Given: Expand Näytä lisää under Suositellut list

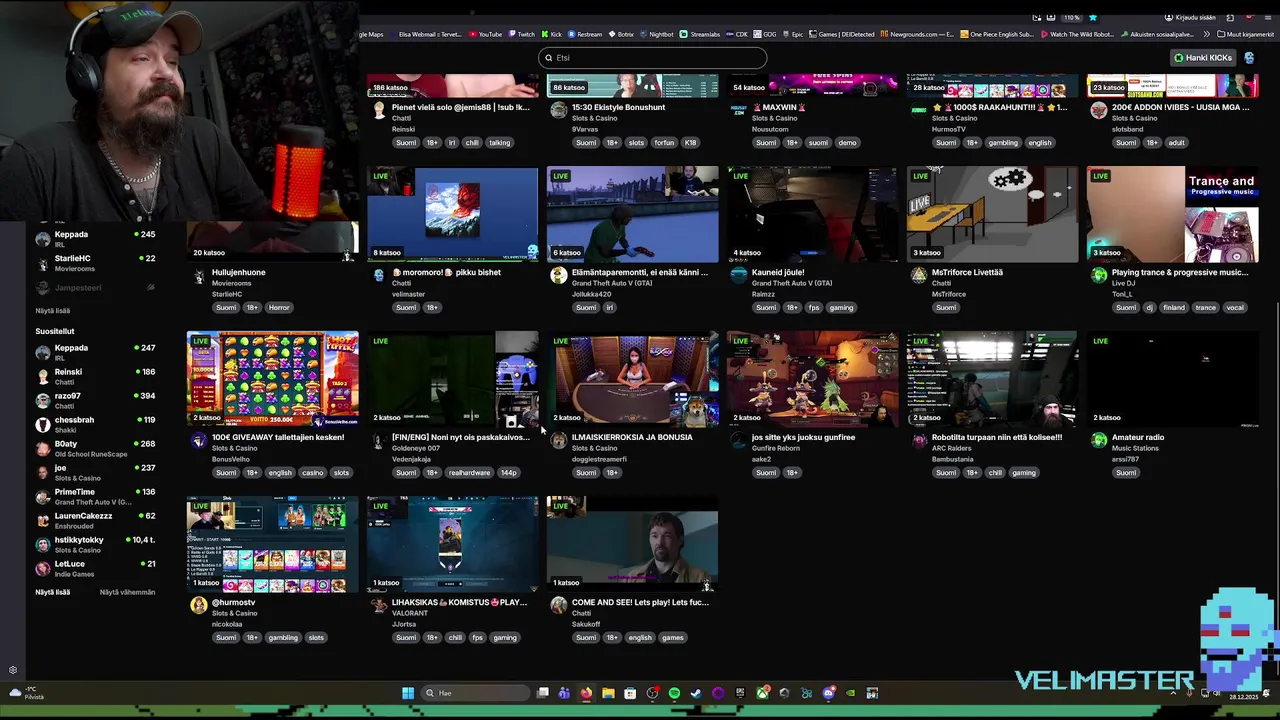Looking at the screenshot, I should [x=53, y=592].
